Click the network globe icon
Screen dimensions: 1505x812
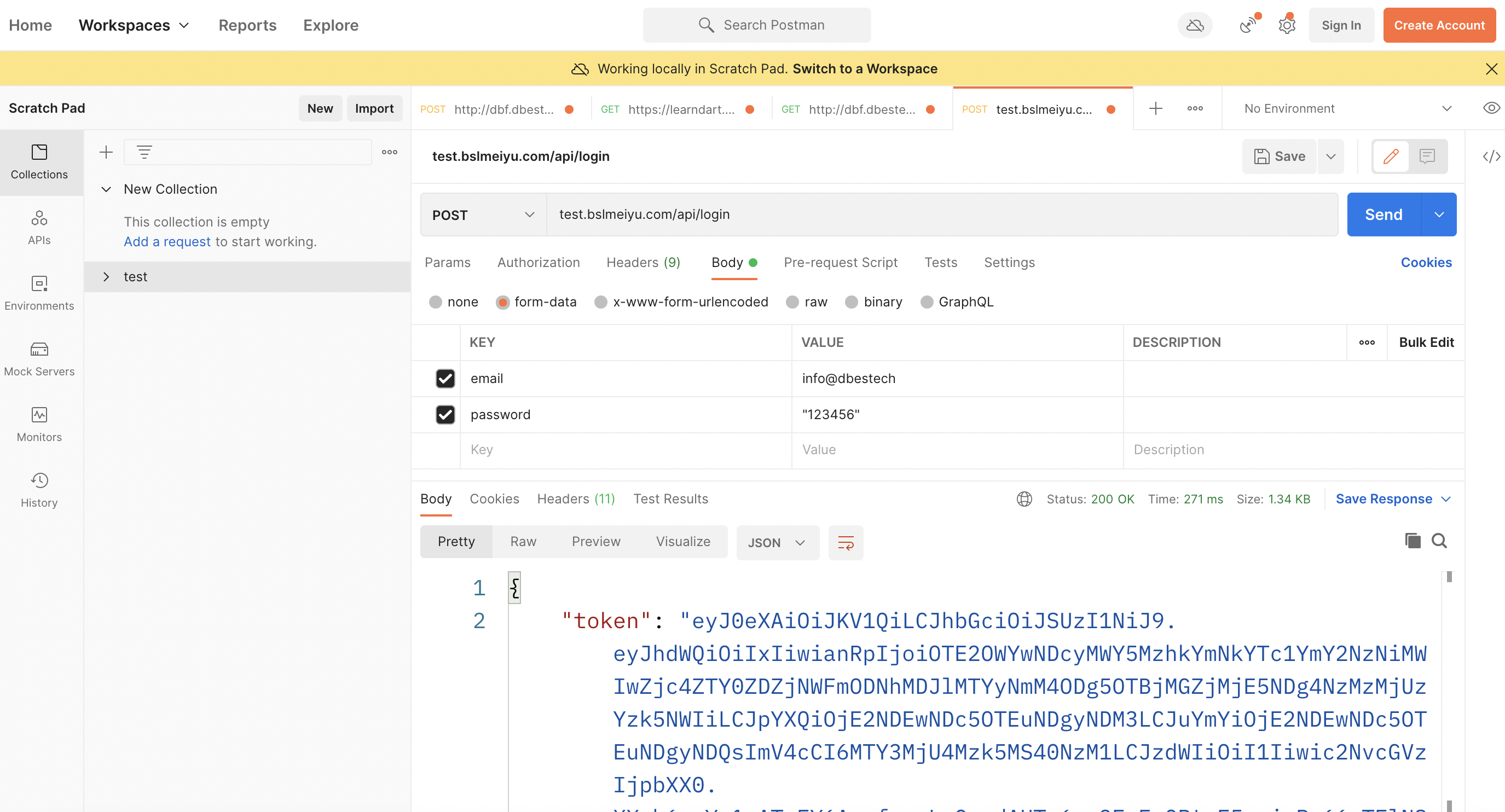1024,499
